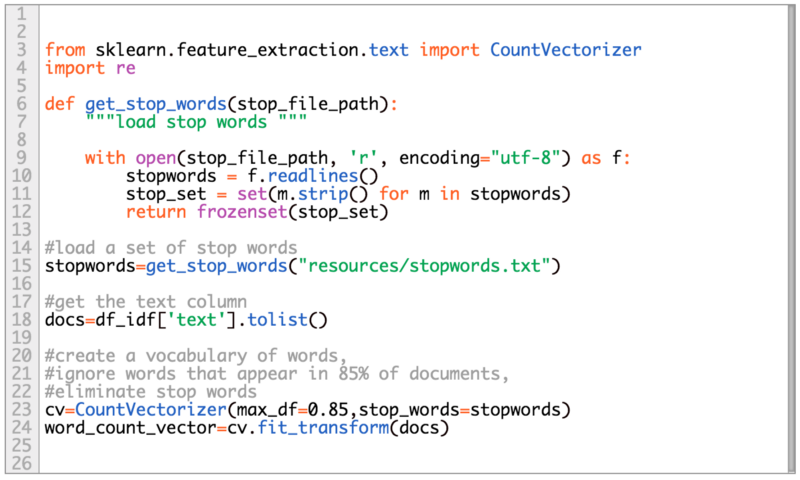Click the tolist() call on line 18

click(x=302, y=320)
